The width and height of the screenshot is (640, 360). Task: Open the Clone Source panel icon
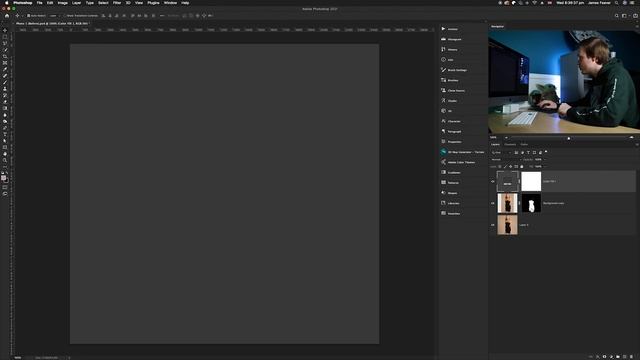point(443,90)
